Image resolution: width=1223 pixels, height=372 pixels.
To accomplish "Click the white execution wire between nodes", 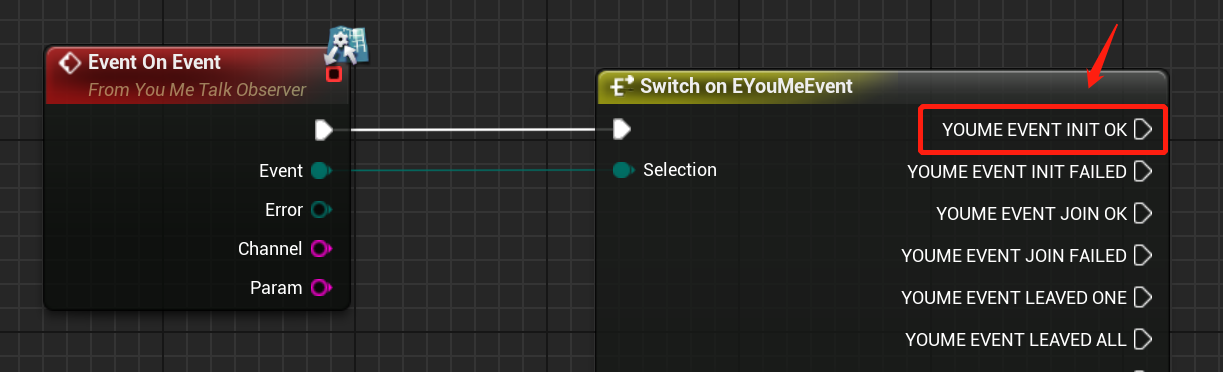I will tap(472, 129).
